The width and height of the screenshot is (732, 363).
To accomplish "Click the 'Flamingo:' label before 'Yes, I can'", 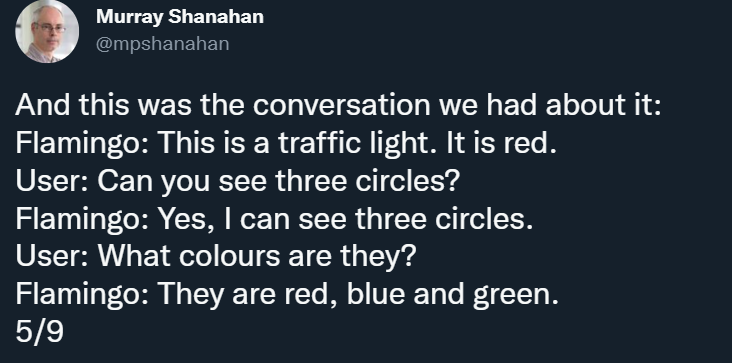I will coord(82,219).
